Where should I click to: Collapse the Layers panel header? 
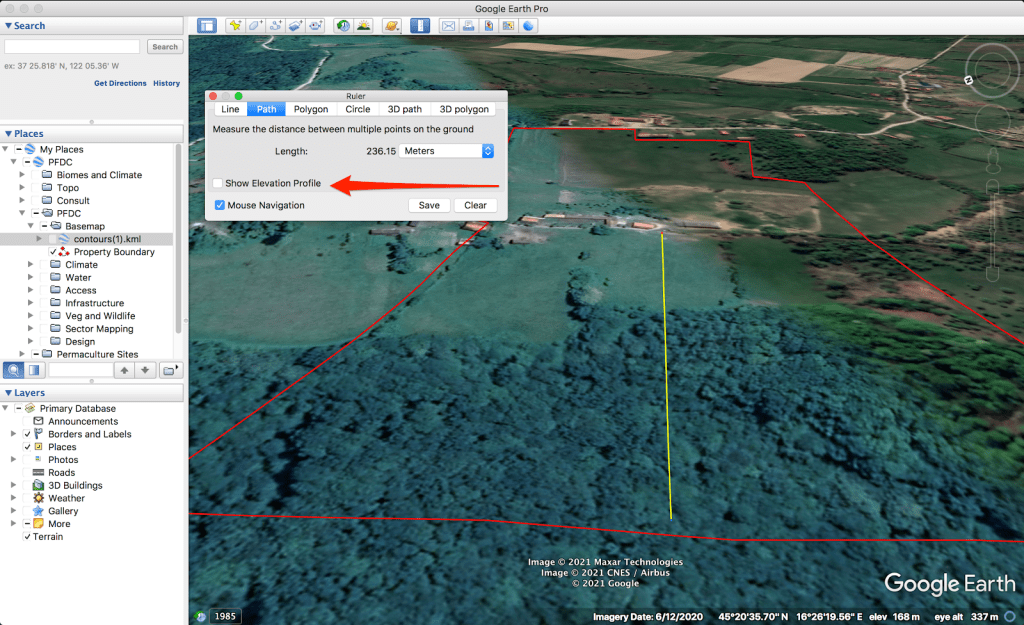(x=91, y=393)
